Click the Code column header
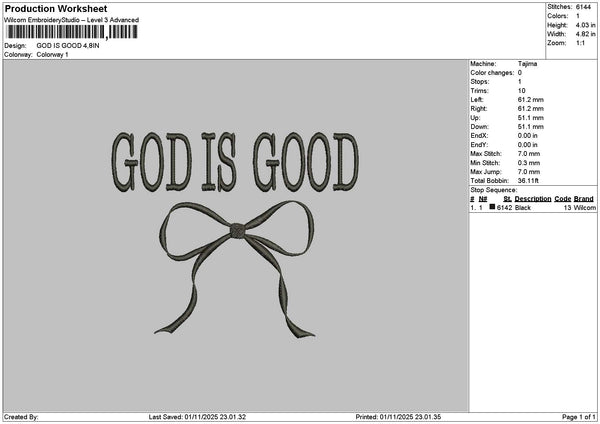This screenshot has width=600, height=424. point(563,199)
